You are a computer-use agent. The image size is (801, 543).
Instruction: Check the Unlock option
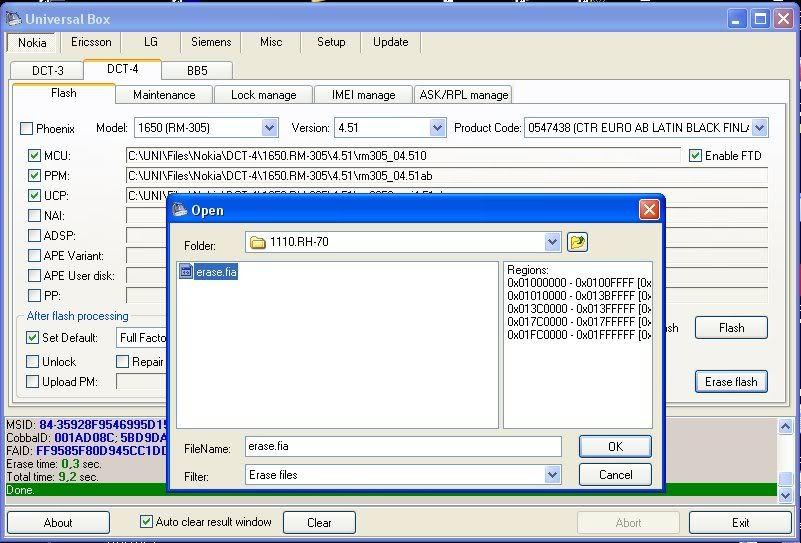(x=32, y=362)
